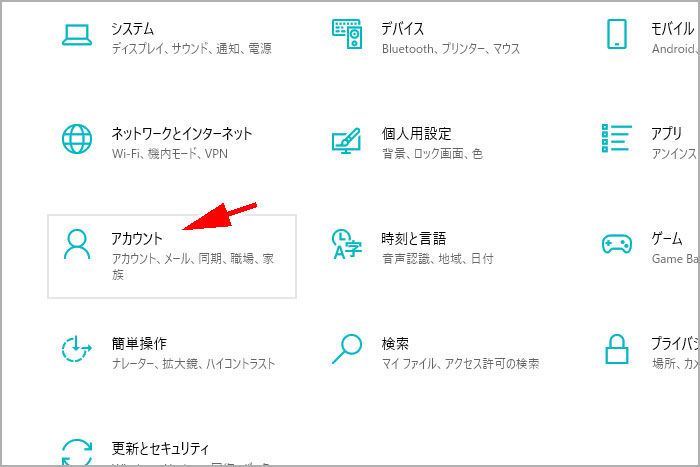The image size is (700, 467).
Task: Open the システム settings label
Action: coord(132,28)
